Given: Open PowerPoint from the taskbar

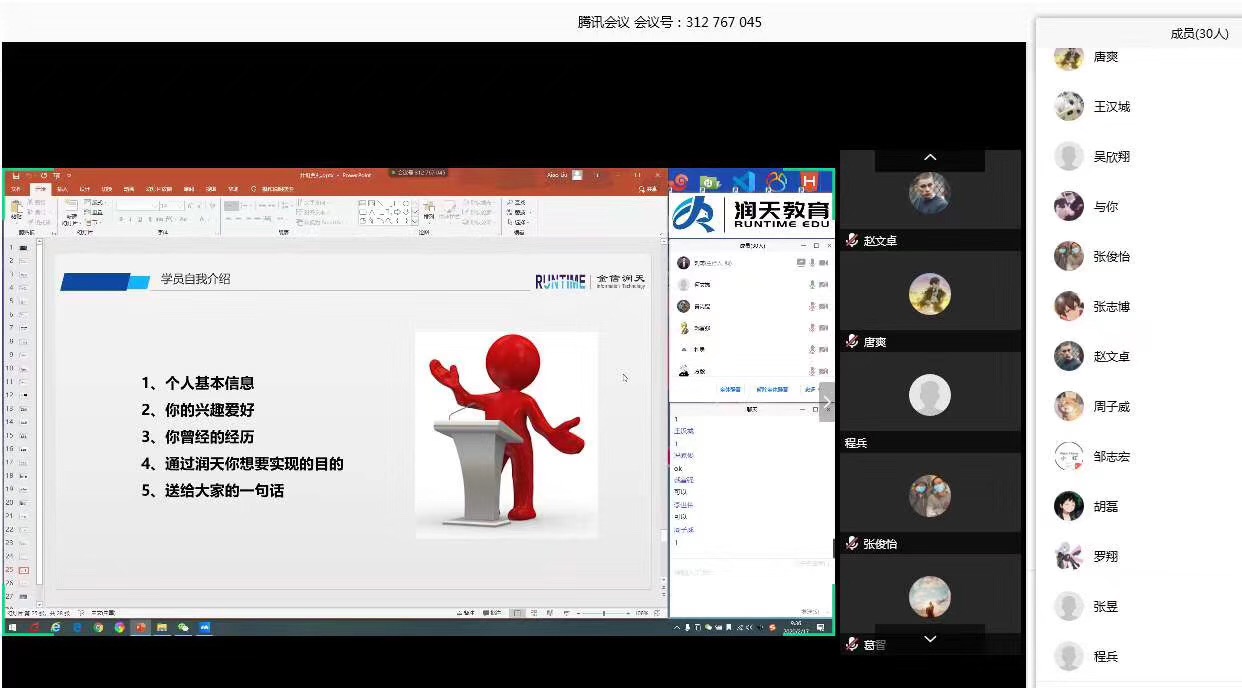Looking at the screenshot, I should tap(140, 627).
